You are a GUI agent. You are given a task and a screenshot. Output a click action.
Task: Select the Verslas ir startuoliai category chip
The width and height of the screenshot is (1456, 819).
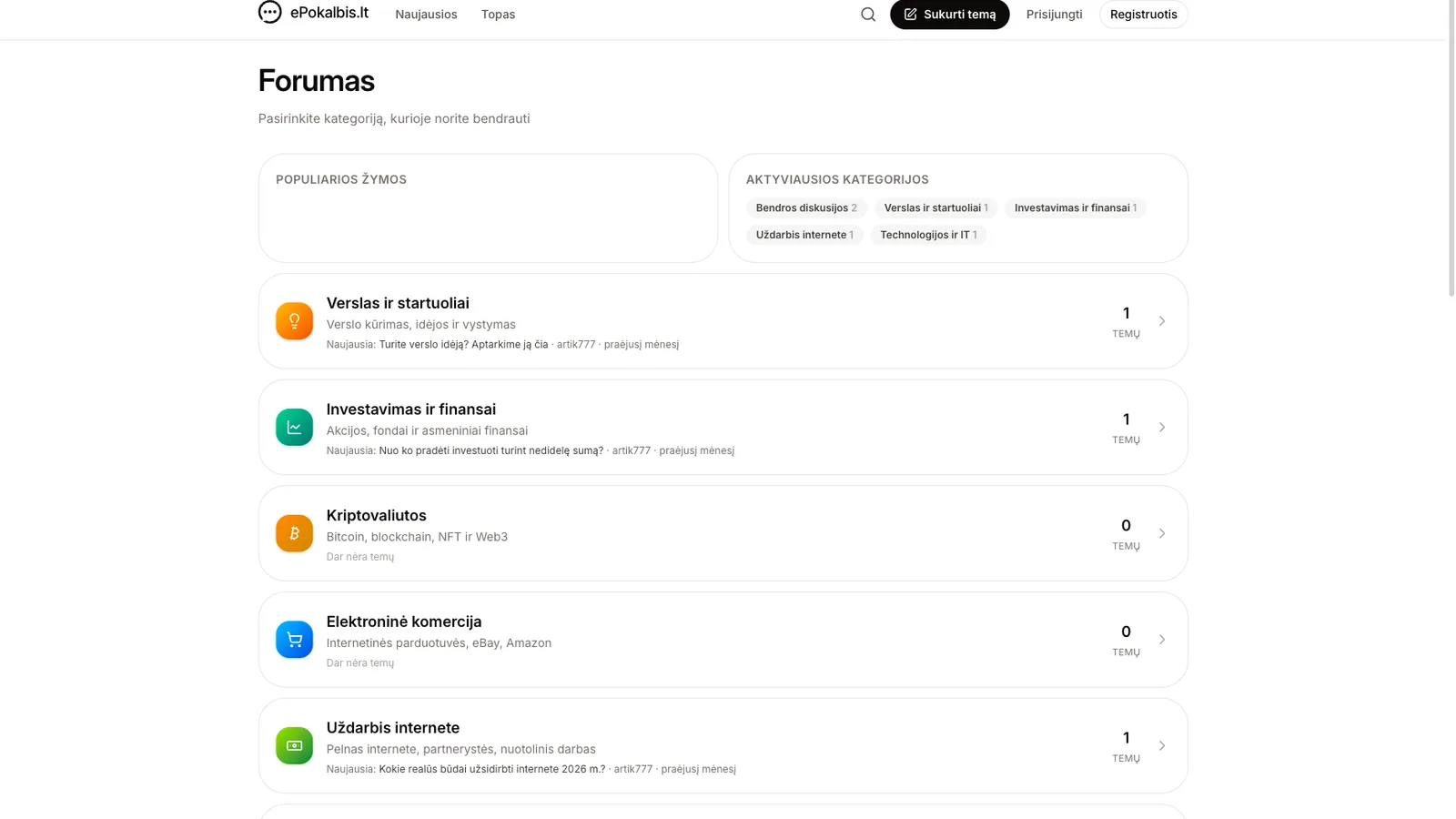tap(935, 208)
